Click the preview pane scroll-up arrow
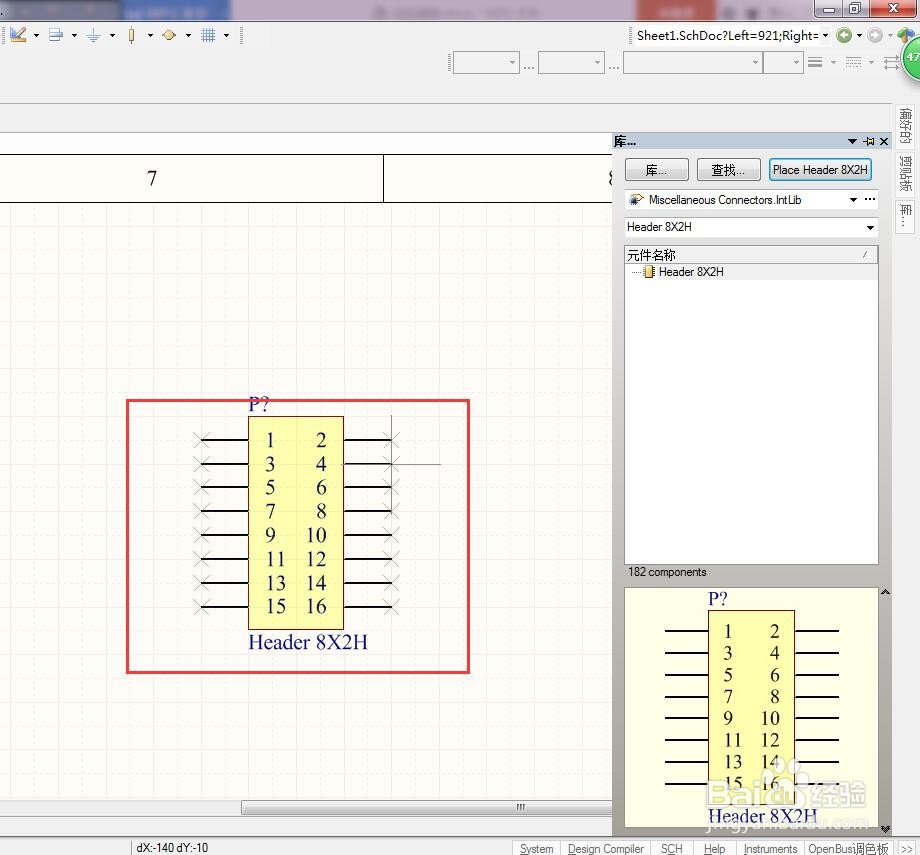920x855 pixels. (885, 592)
